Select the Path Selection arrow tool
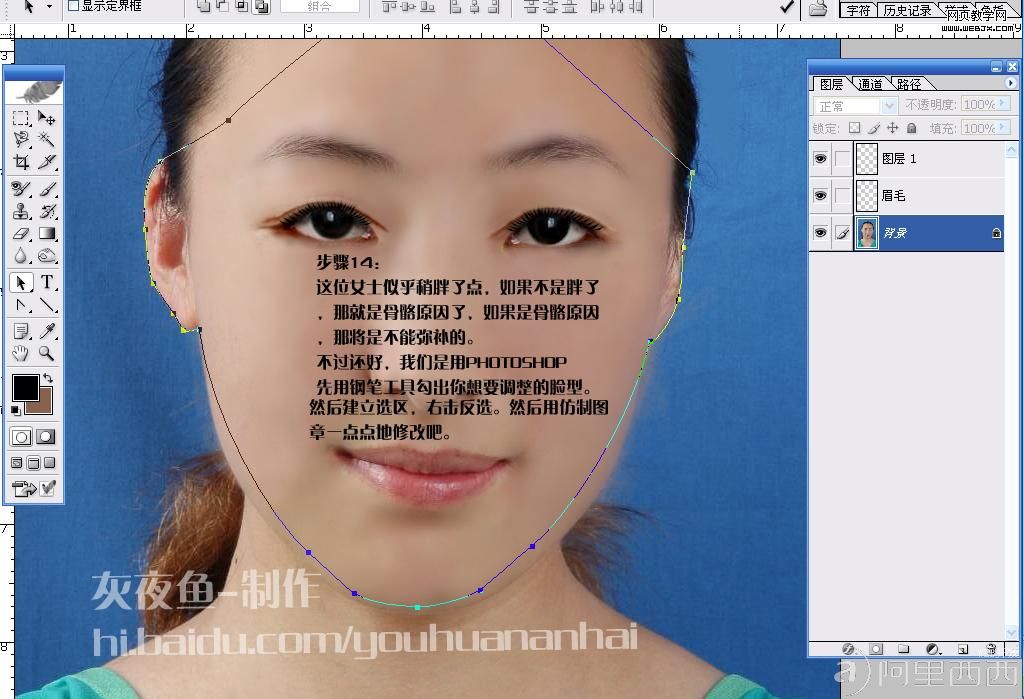Screen dimensions: 1024x699 (x=21, y=283)
